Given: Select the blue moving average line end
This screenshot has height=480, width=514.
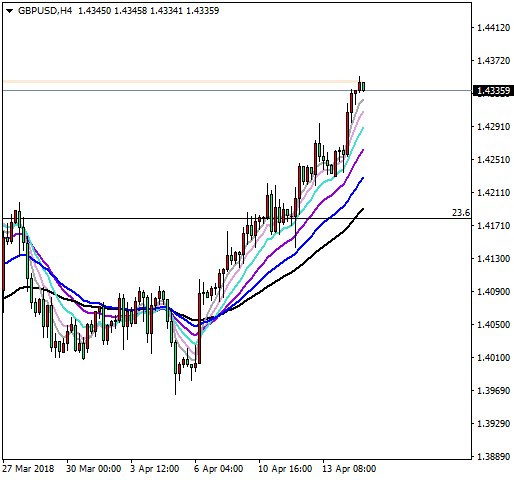Looking at the screenshot, I should click(363, 178).
